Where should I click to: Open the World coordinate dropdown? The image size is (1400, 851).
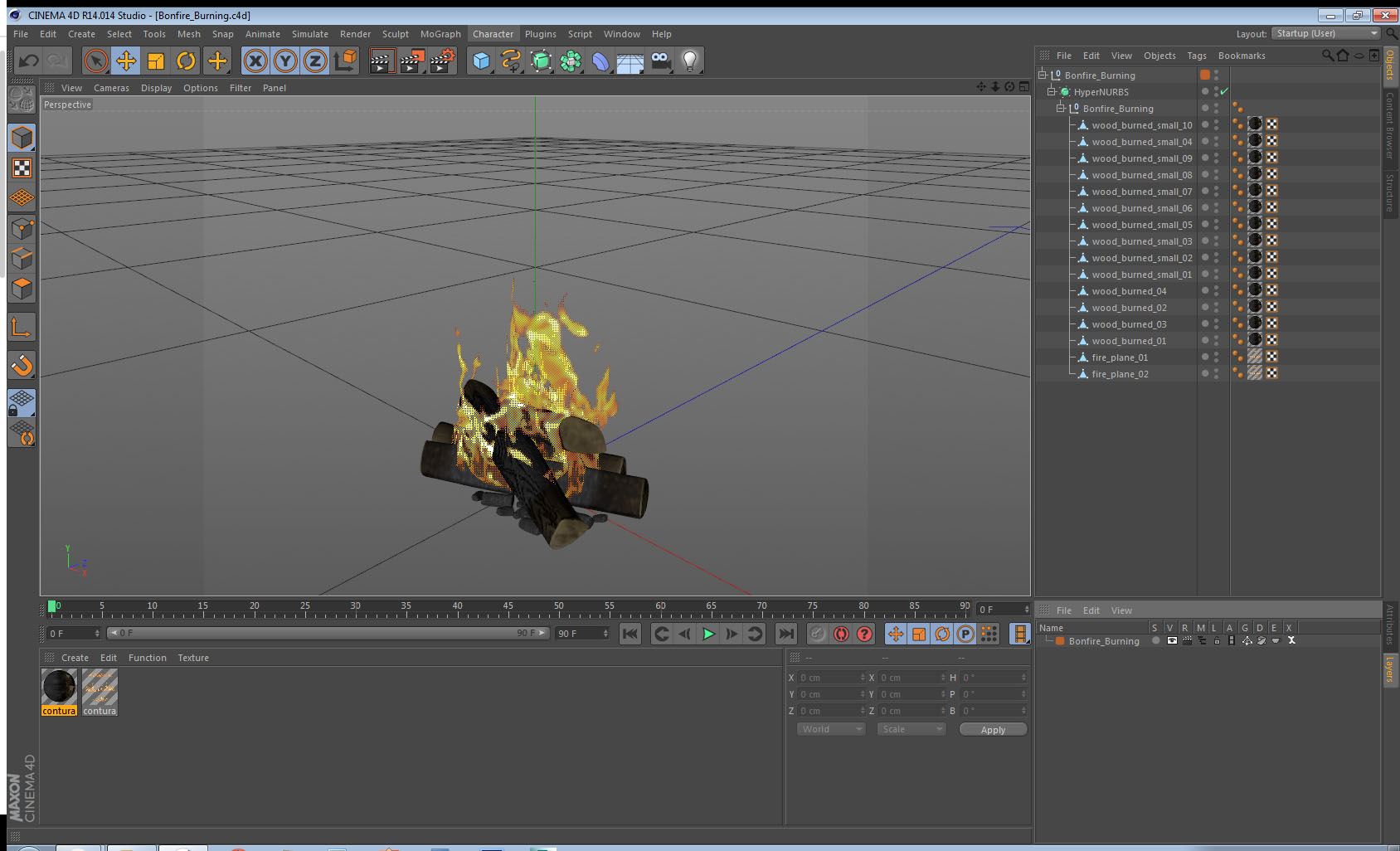tap(831, 729)
